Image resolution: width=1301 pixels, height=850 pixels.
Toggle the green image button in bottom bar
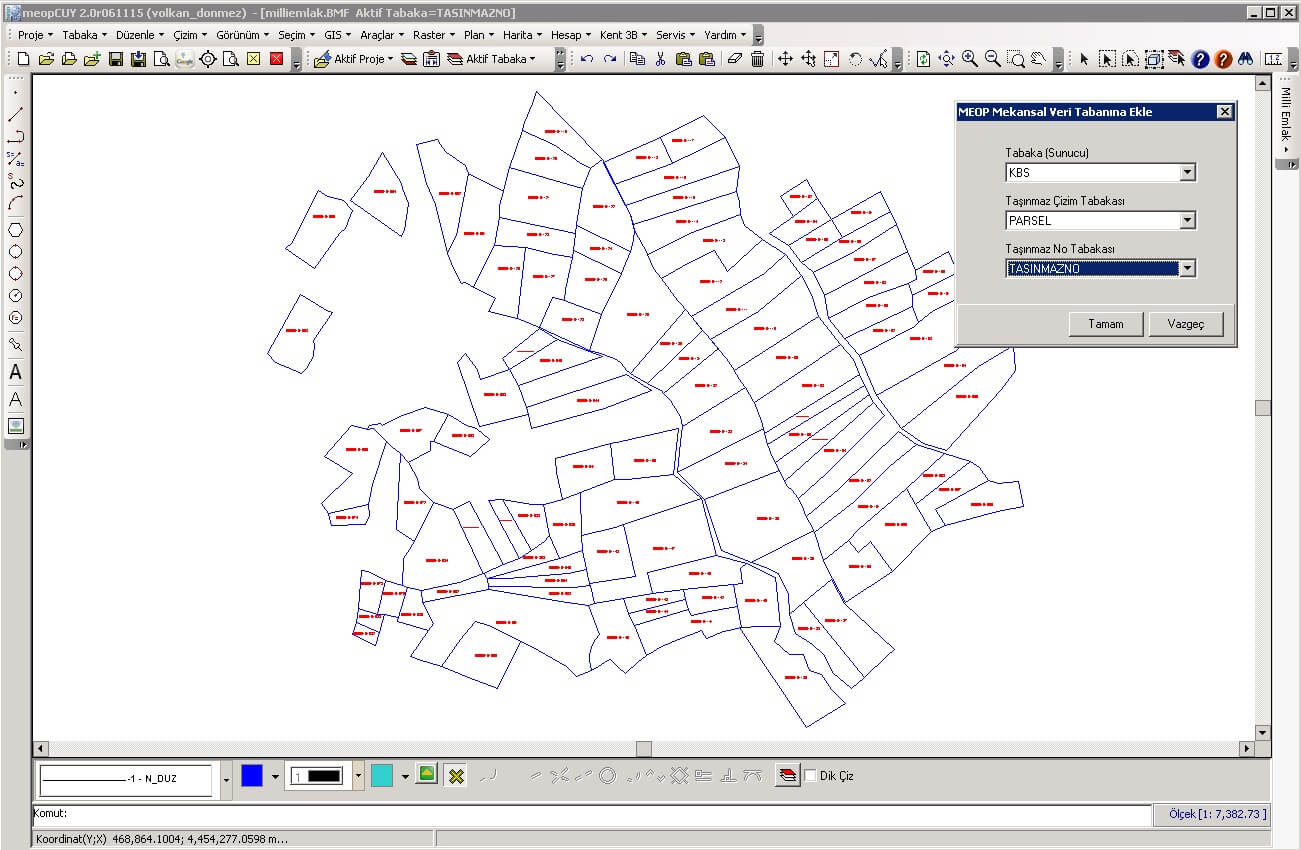[x=427, y=774]
